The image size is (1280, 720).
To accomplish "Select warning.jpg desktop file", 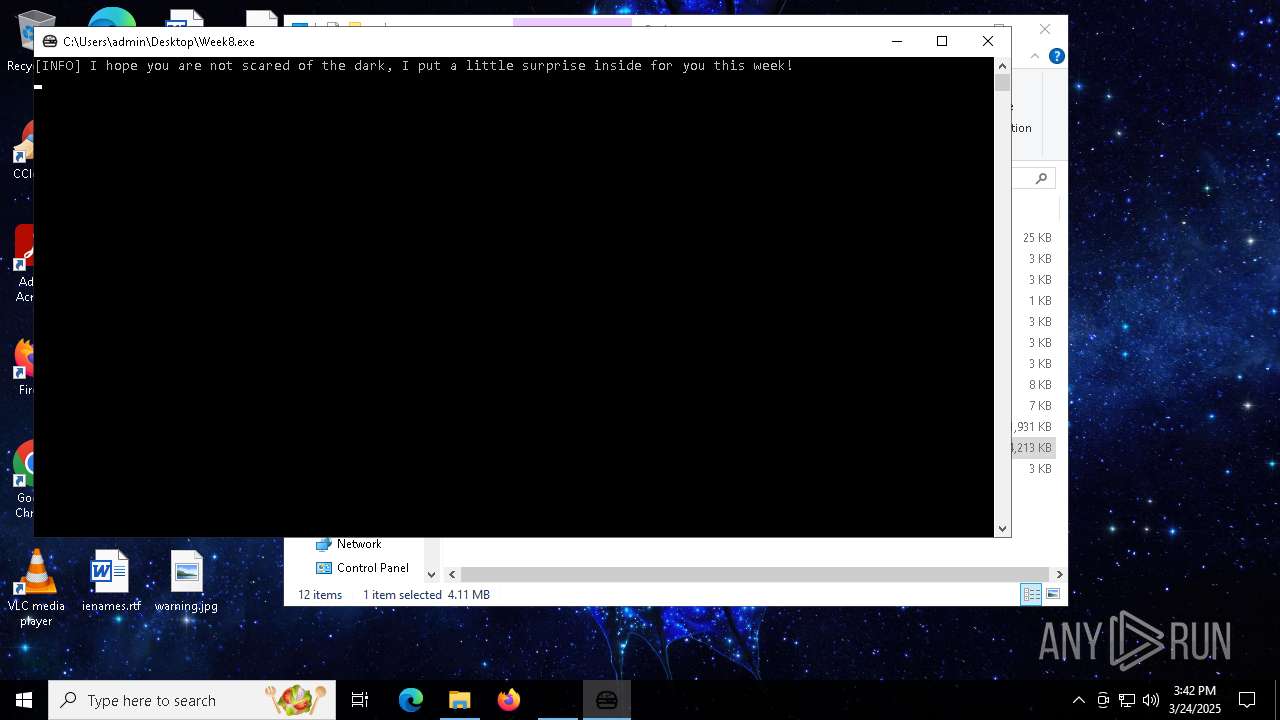I will point(186,582).
